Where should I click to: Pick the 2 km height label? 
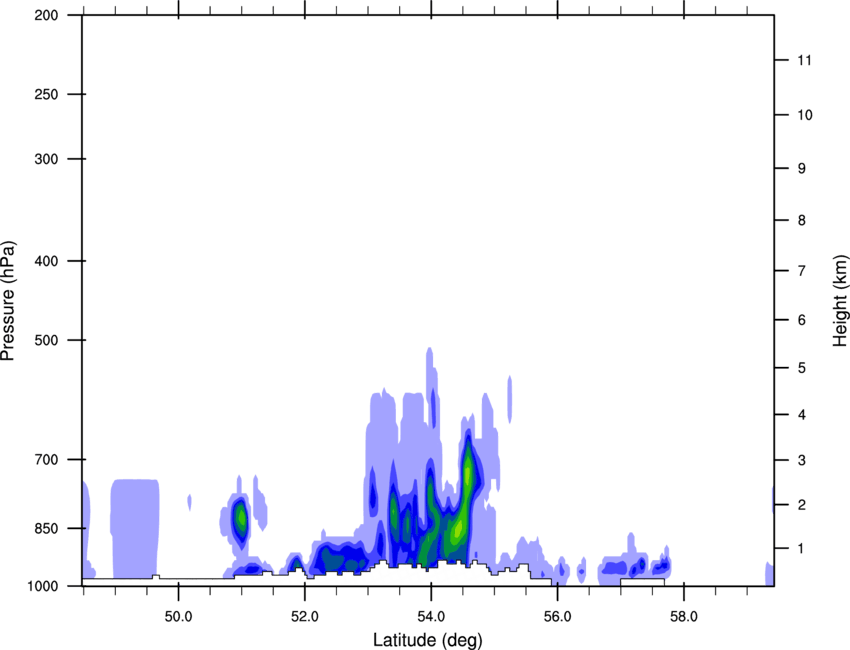click(x=802, y=505)
